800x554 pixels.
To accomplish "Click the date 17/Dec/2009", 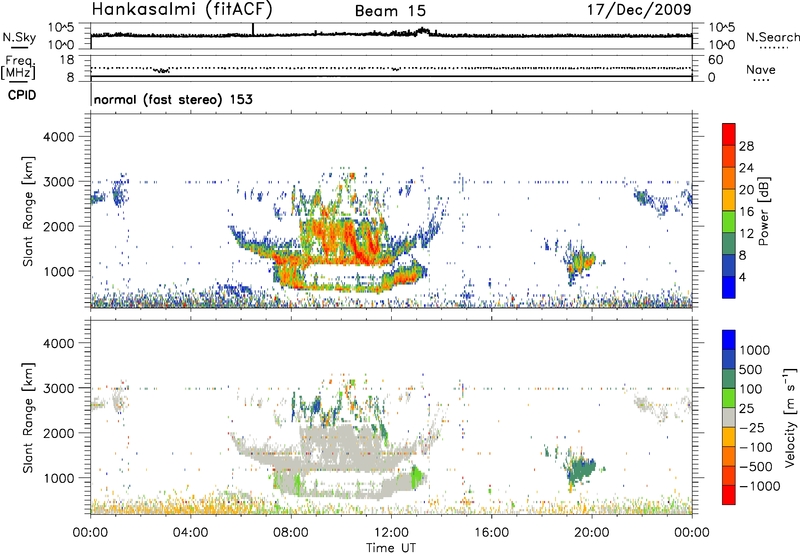I will pyautogui.click(x=639, y=10).
